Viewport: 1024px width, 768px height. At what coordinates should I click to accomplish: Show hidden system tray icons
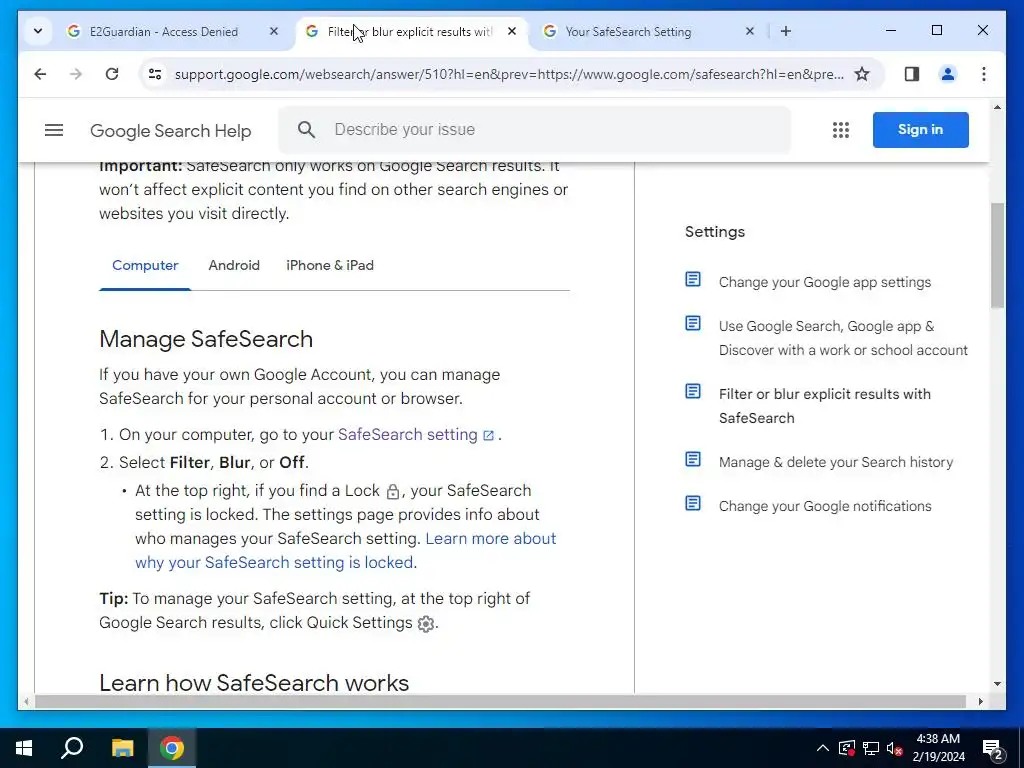(823, 748)
